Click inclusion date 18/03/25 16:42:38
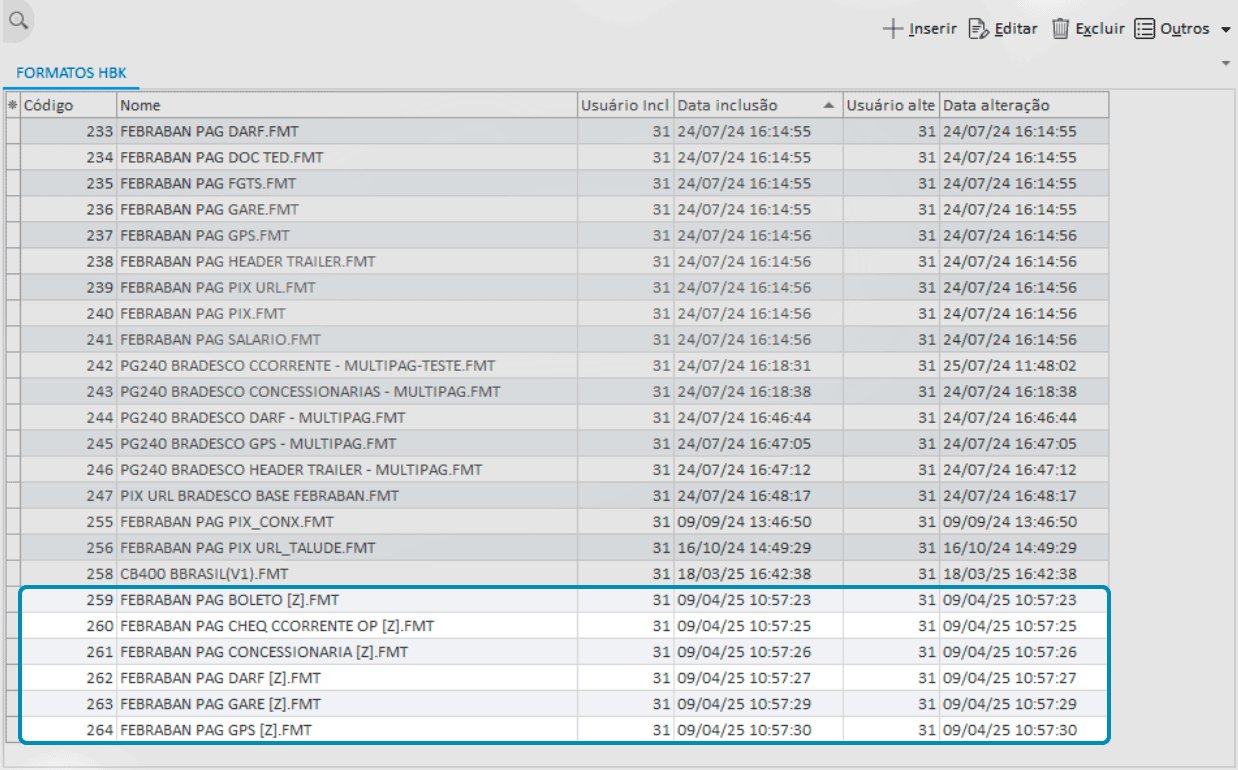The image size is (1238, 770). pyautogui.click(x=758, y=573)
